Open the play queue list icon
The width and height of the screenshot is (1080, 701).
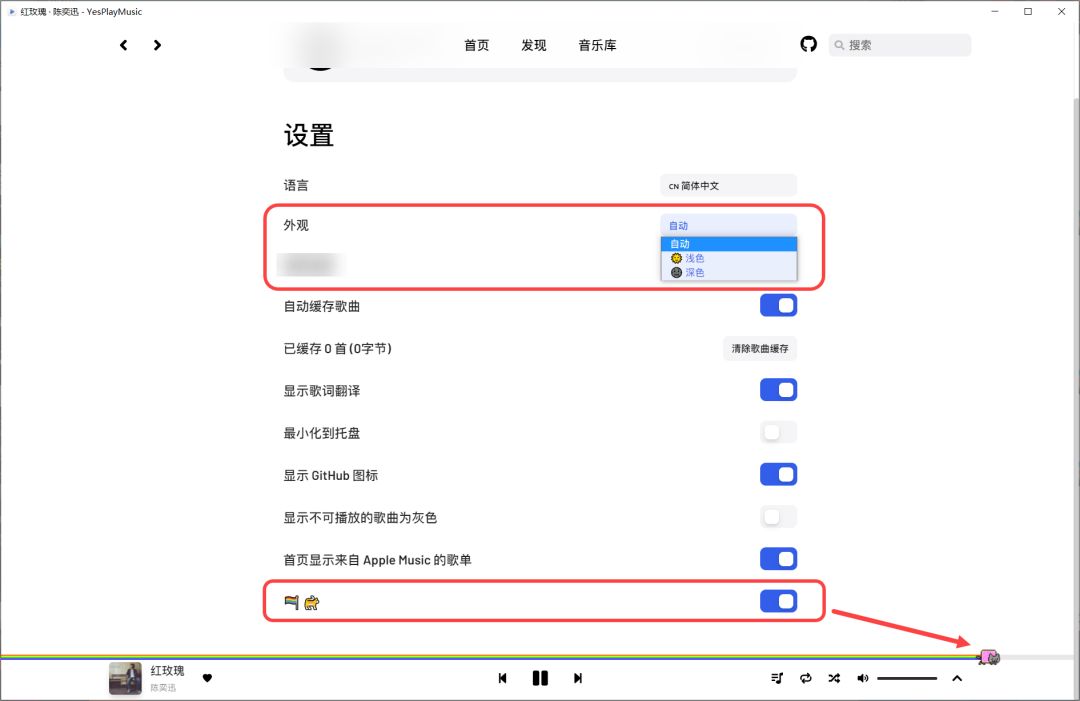click(777, 678)
